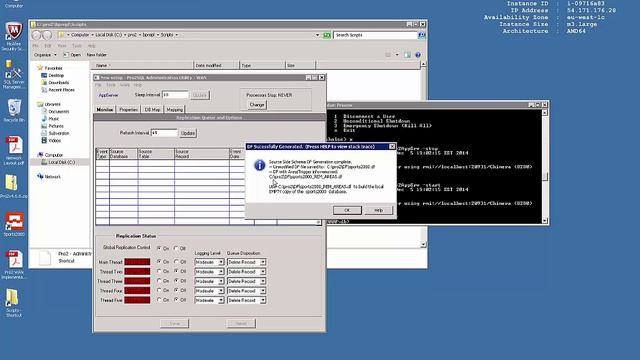The width and height of the screenshot is (640, 360).
Task: Click New folder in Explorer toolbar
Action: (x=97, y=55)
